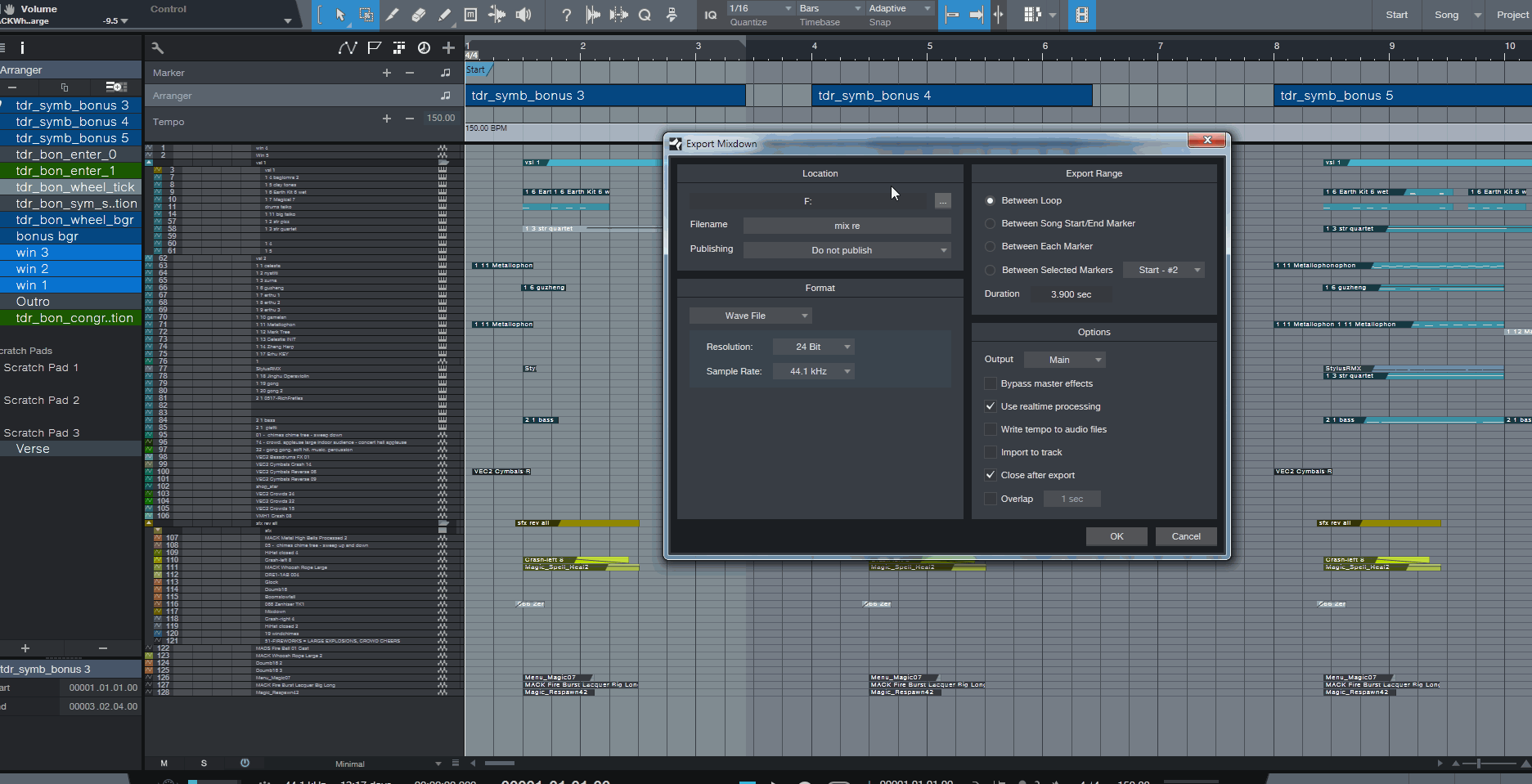The height and width of the screenshot is (784, 1532).
Task: Select the Eraser tool
Action: click(418, 15)
